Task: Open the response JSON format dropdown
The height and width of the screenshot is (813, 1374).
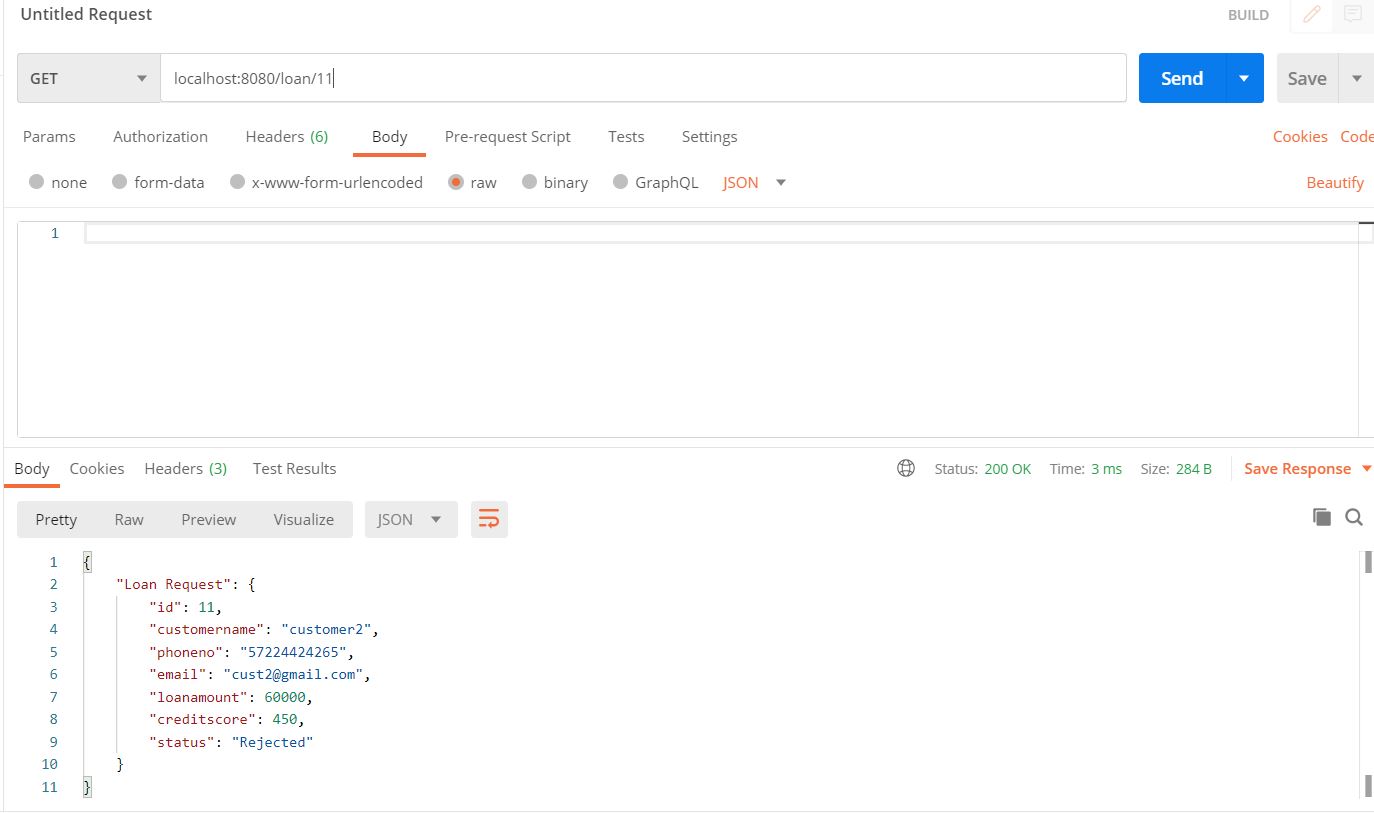Action: (411, 519)
